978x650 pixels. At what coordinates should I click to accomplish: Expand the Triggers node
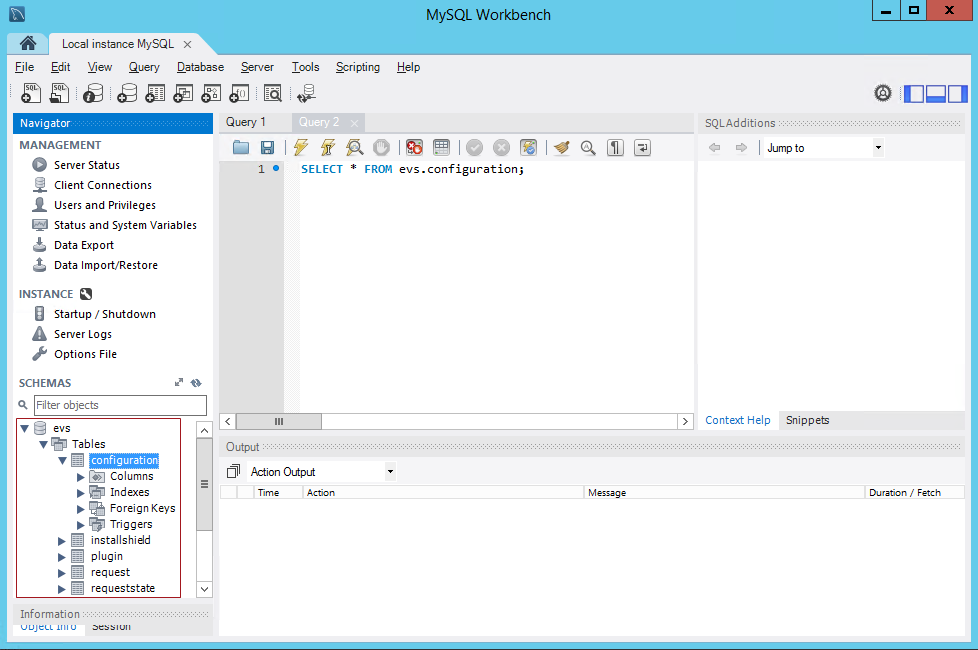pyautogui.click(x=80, y=525)
